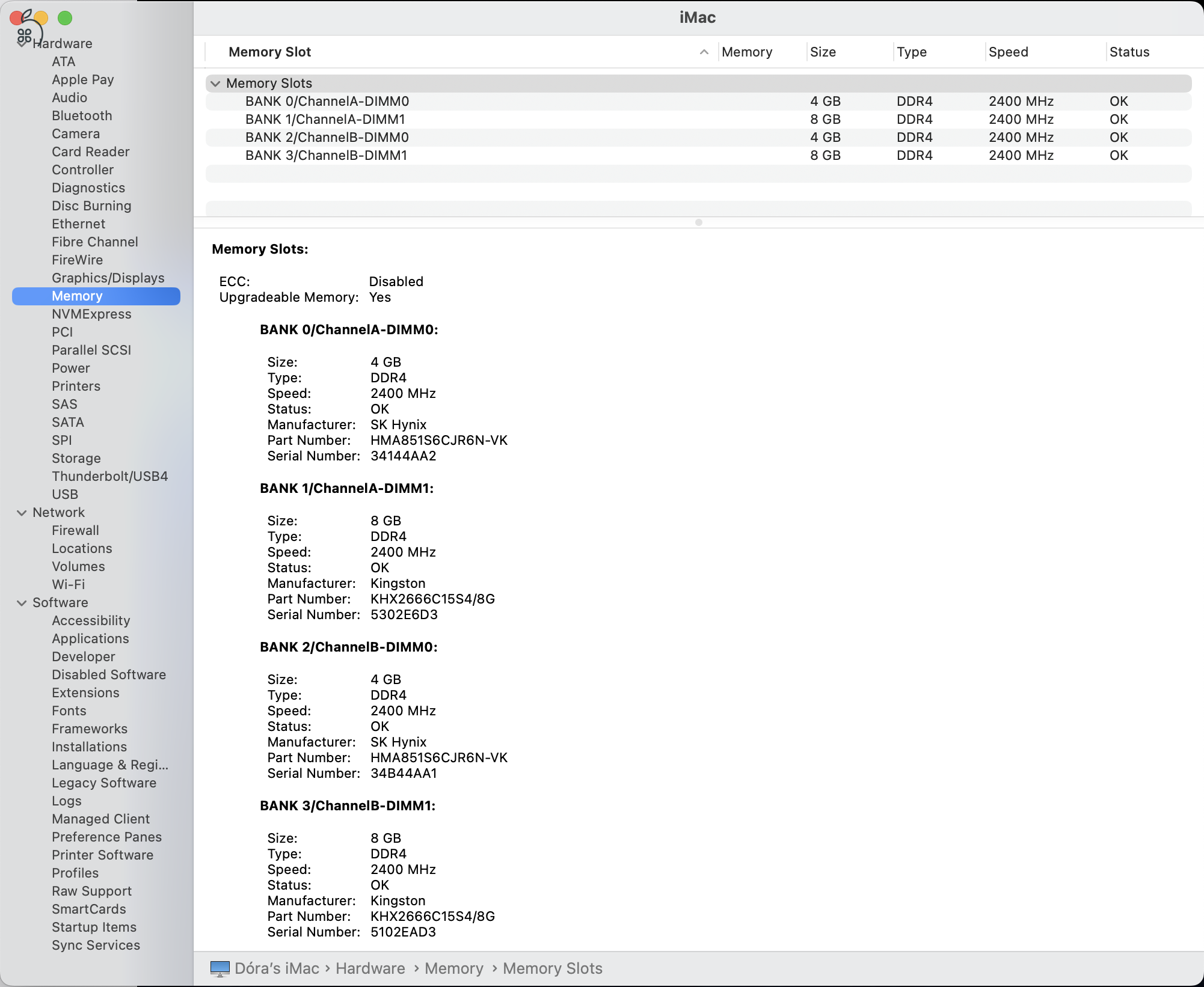
Task: Select USB in the sidebar
Action: [65, 495]
